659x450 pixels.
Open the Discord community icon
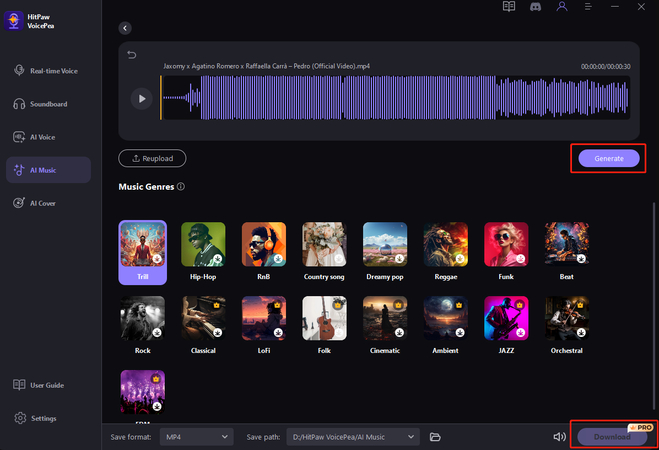click(x=535, y=7)
